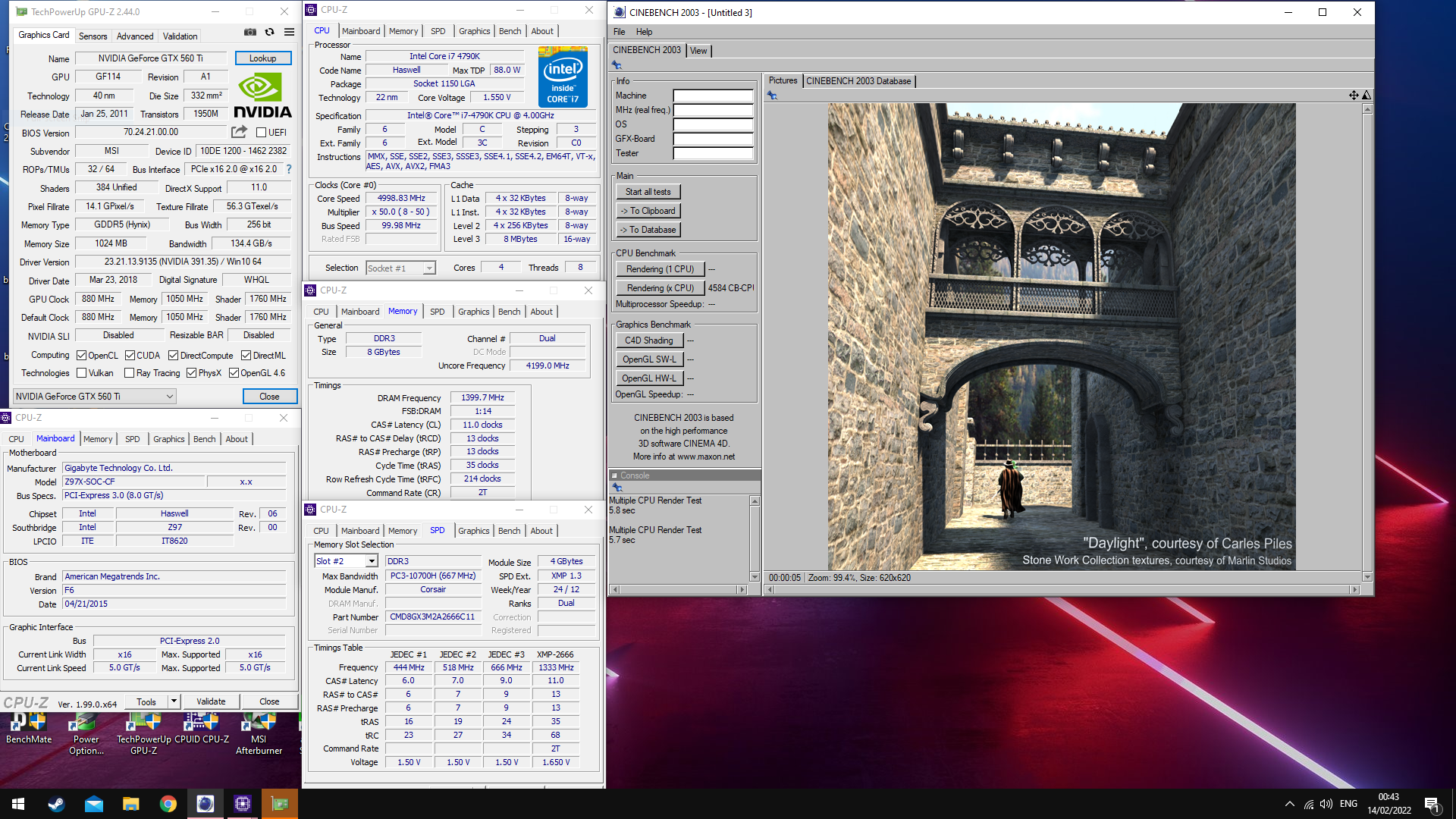Image resolution: width=1456 pixels, height=819 pixels.
Task: Open File Explorer from taskbar
Action: [x=130, y=804]
